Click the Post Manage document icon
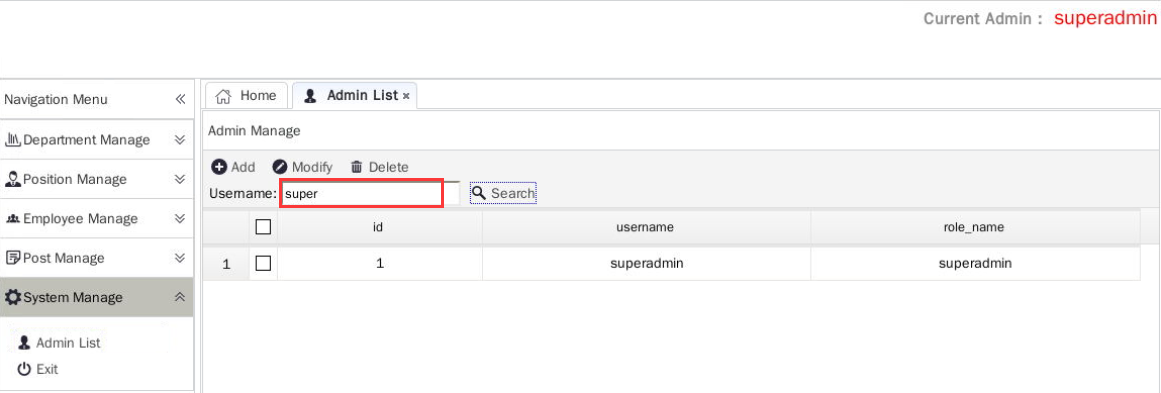The width and height of the screenshot is (1161, 393). pos(13,258)
